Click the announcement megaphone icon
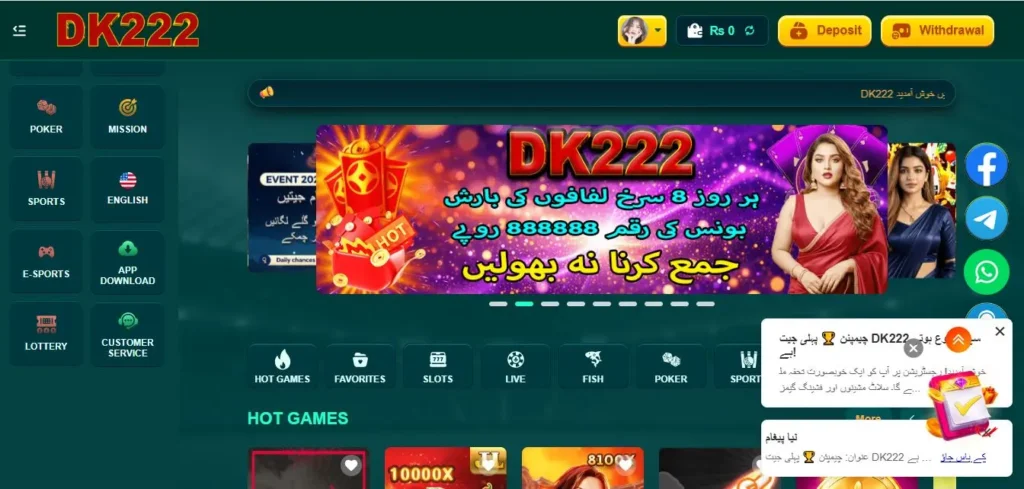Viewport: 1024px width, 489px height. tap(266, 93)
